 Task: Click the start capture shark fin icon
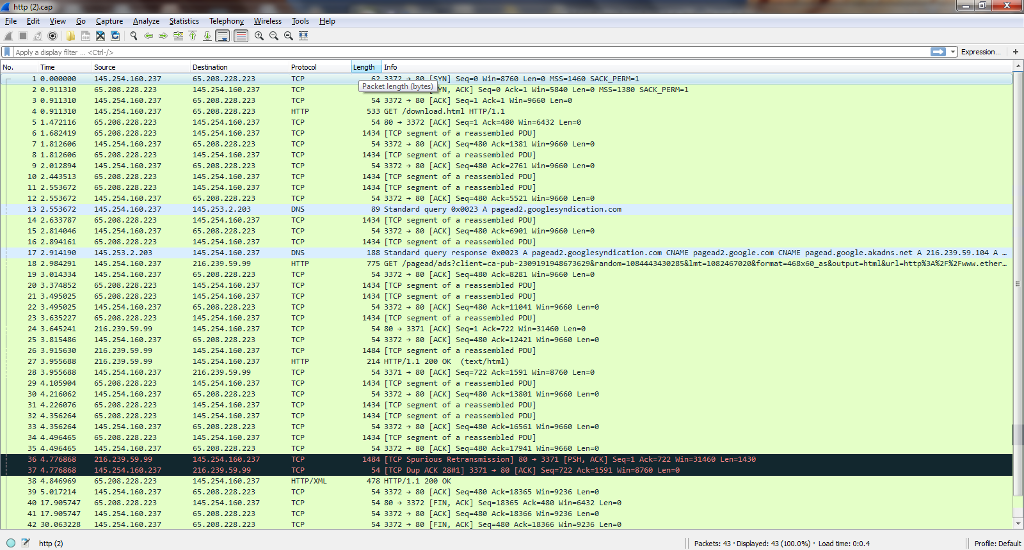9,36
